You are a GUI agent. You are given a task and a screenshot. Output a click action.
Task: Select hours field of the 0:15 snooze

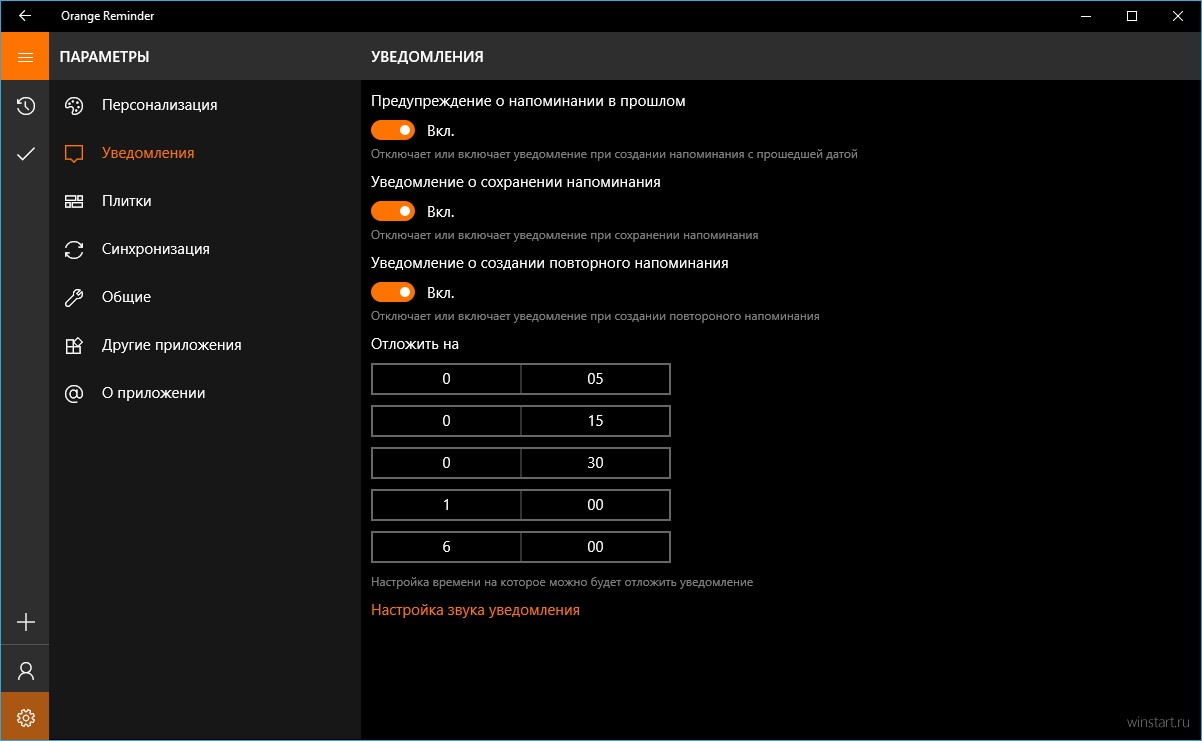446,421
